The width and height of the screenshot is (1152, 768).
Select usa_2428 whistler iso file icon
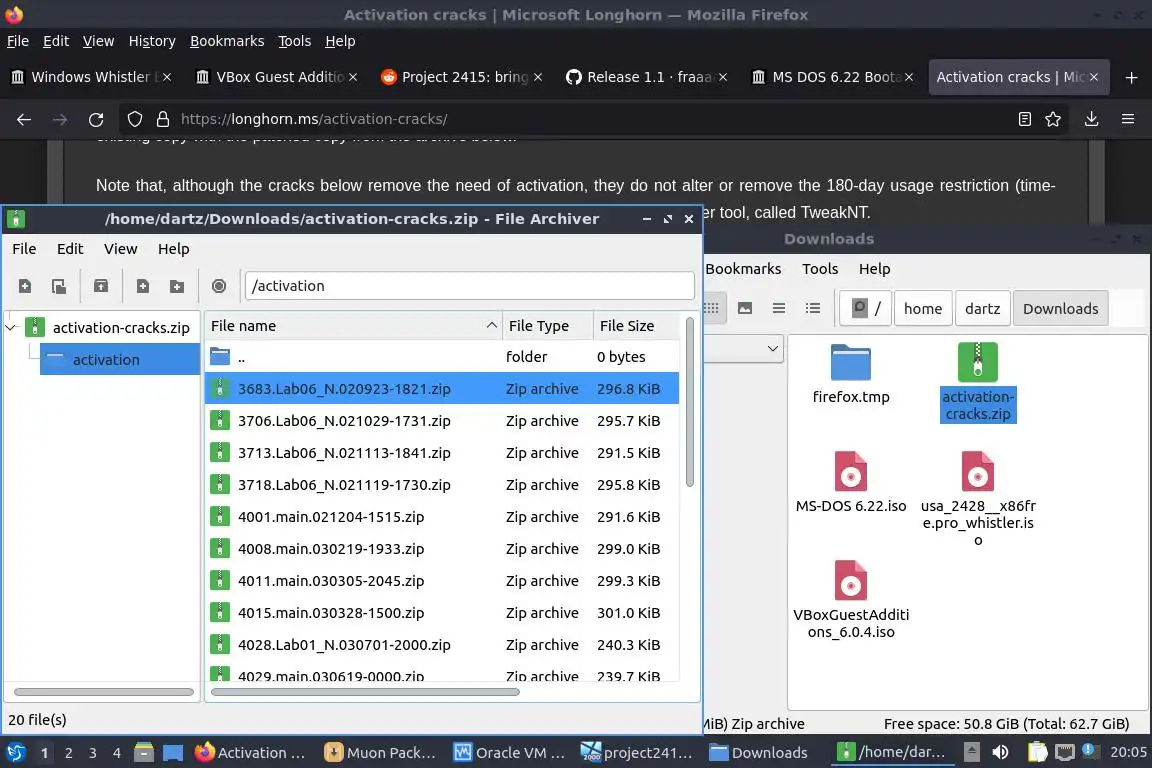(978, 471)
